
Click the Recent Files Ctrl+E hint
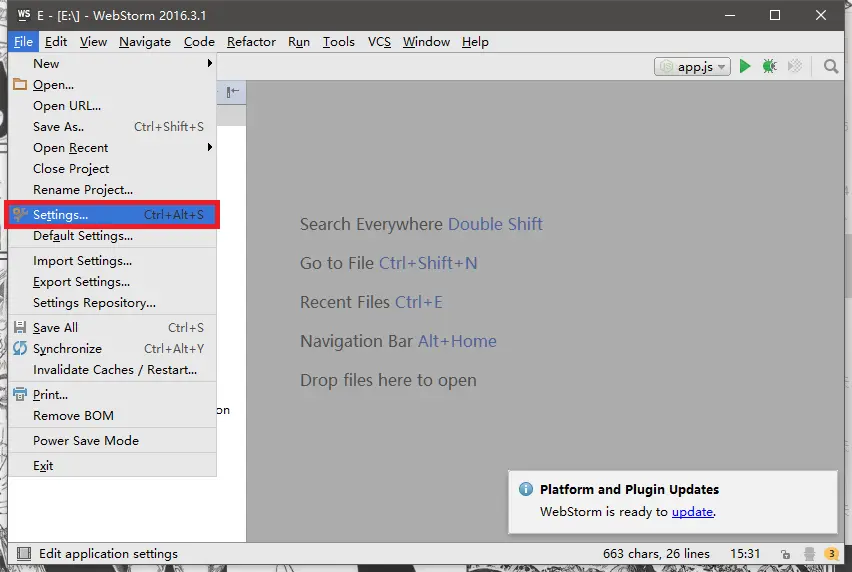[371, 302]
